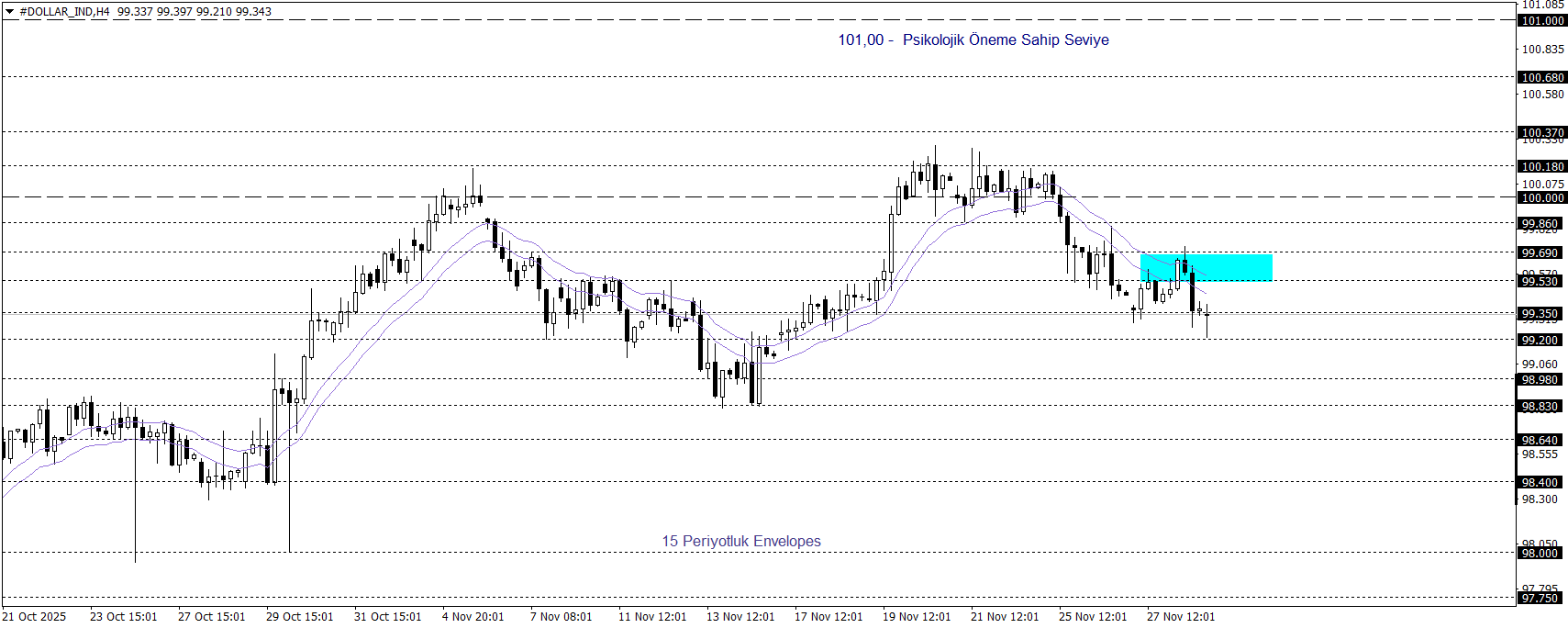Click the 98.400 price level label

[1540, 482]
